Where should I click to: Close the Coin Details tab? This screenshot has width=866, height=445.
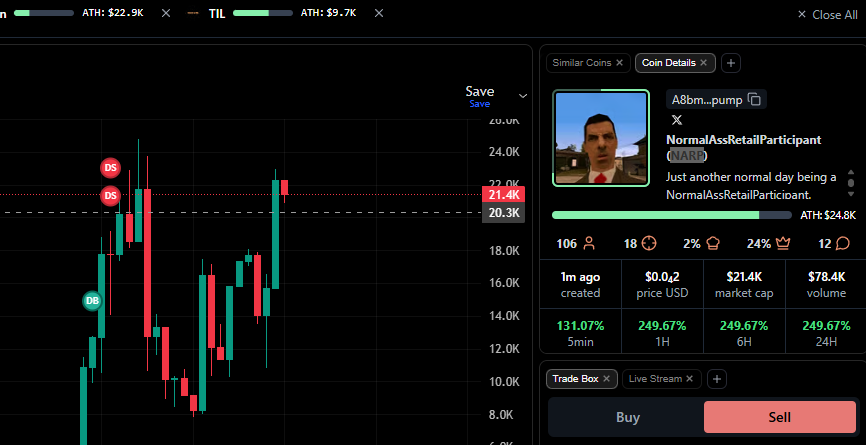point(703,63)
